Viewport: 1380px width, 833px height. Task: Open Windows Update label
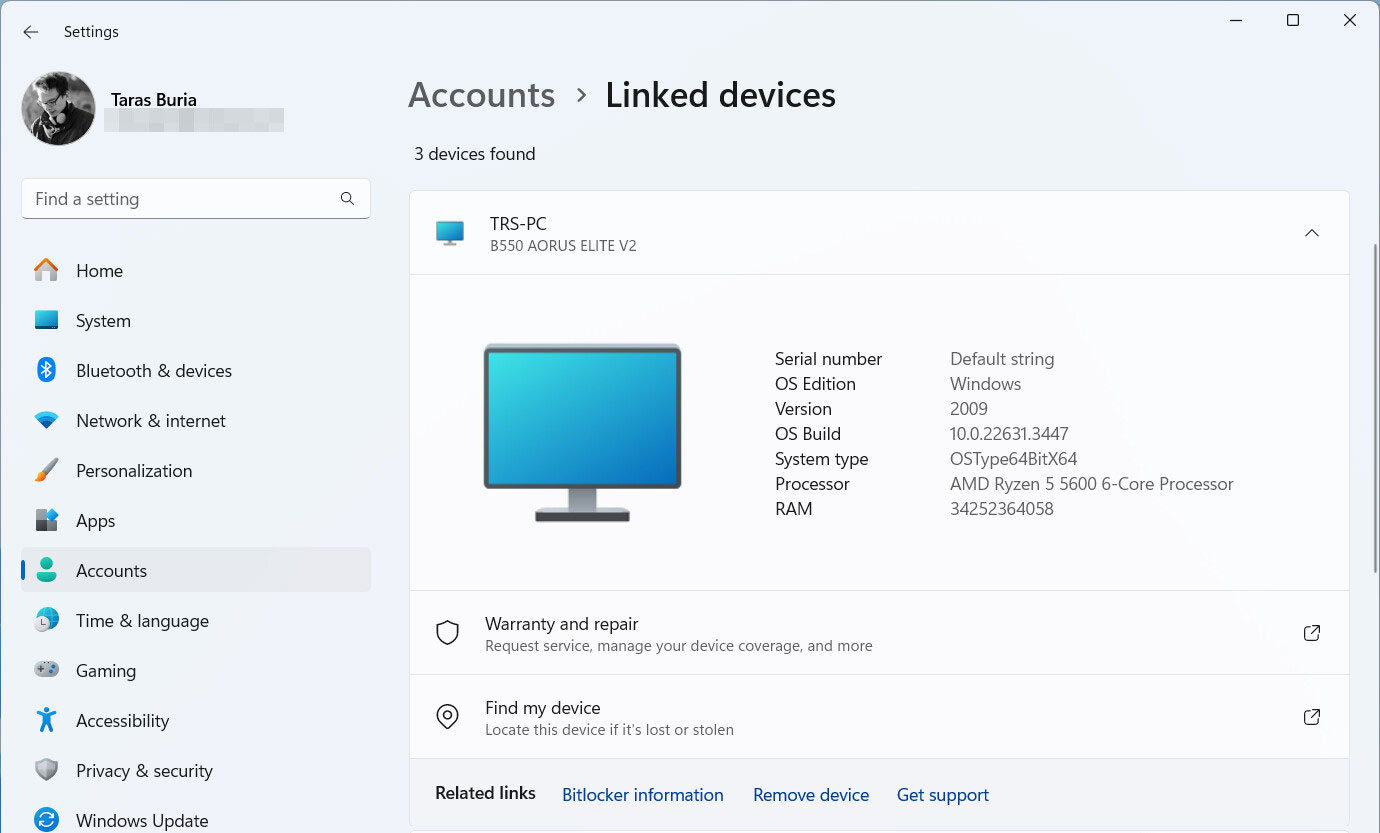click(x=142, y=821)
